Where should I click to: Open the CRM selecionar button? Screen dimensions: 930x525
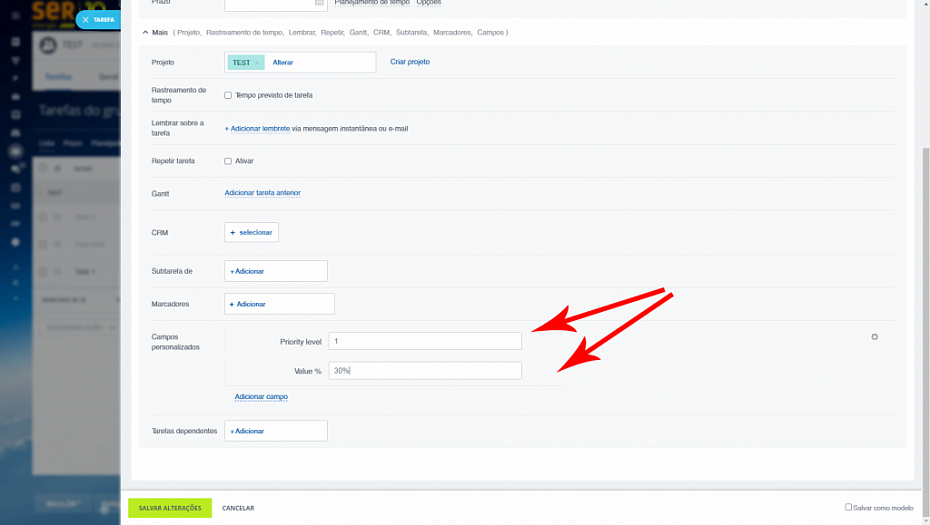(x=251, y=232)
